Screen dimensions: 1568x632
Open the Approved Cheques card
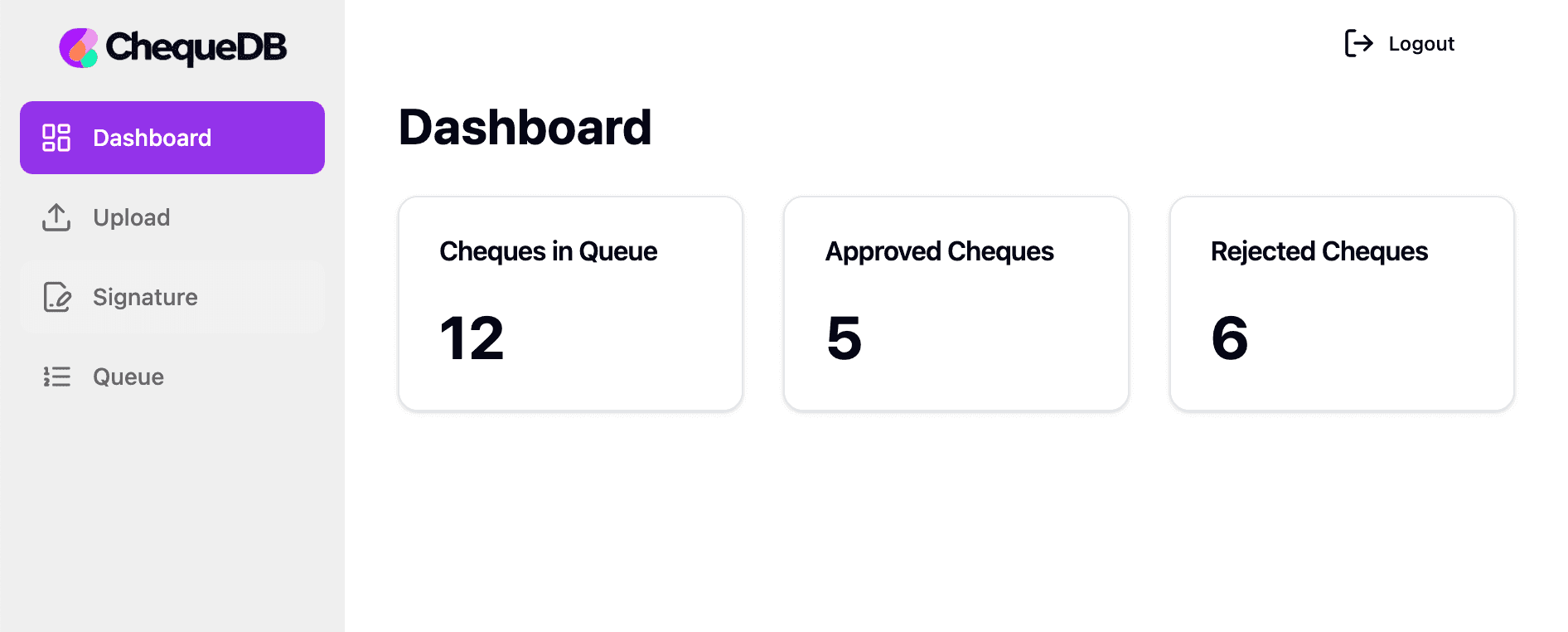[x=956, y=304]
